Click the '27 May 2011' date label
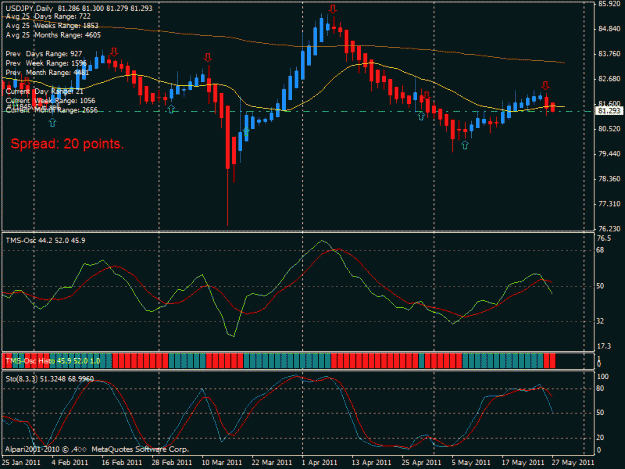Screen dimensions: 625x469 [573, 463]
